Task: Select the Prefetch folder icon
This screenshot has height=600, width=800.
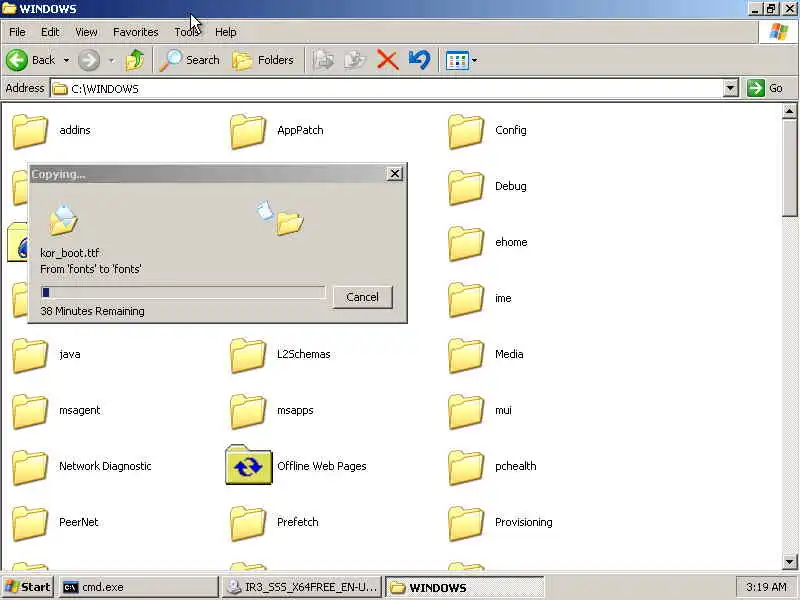Action: 247,523
